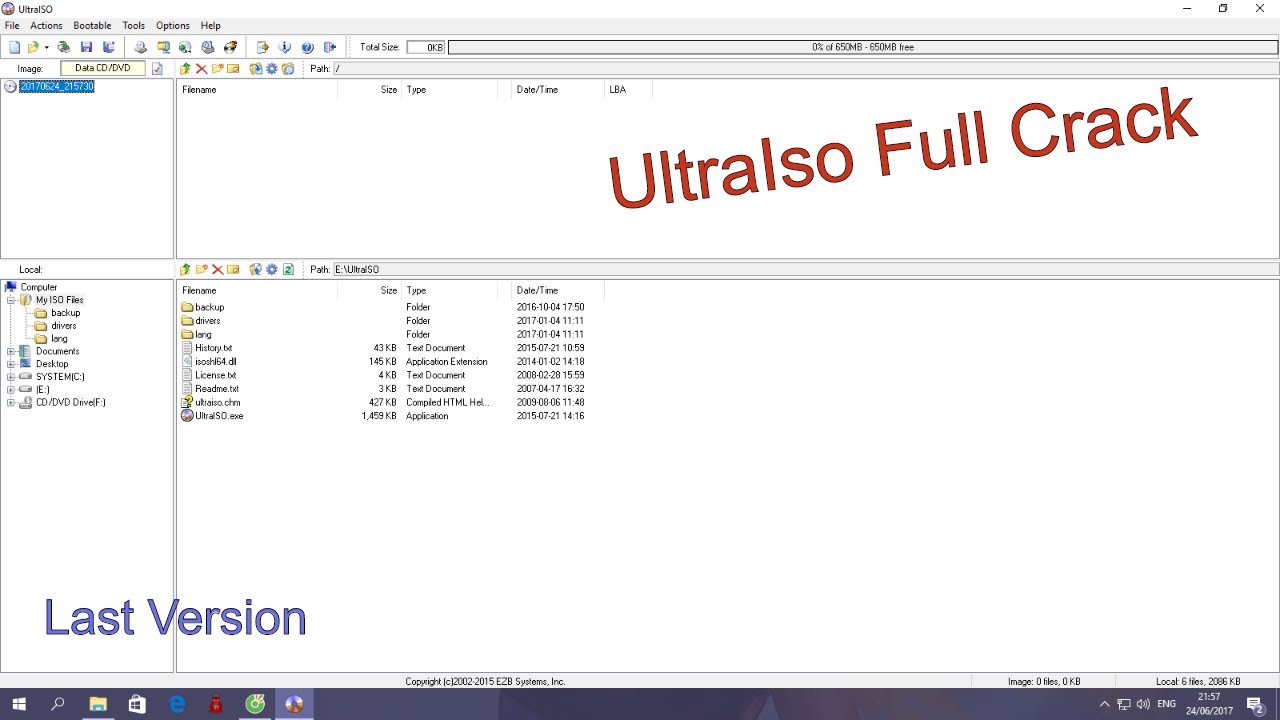
Task: Click the Local path field E:\UltraISO
Action: pos(805,270)
